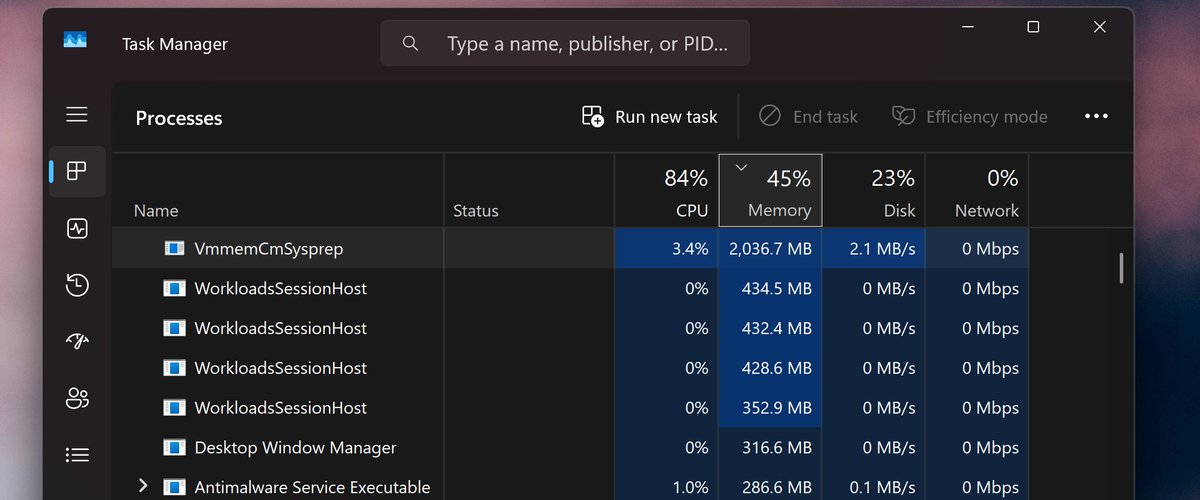Click the 434.5 MB memory cell
This screenshot has width=1200, height=500.
770,288
